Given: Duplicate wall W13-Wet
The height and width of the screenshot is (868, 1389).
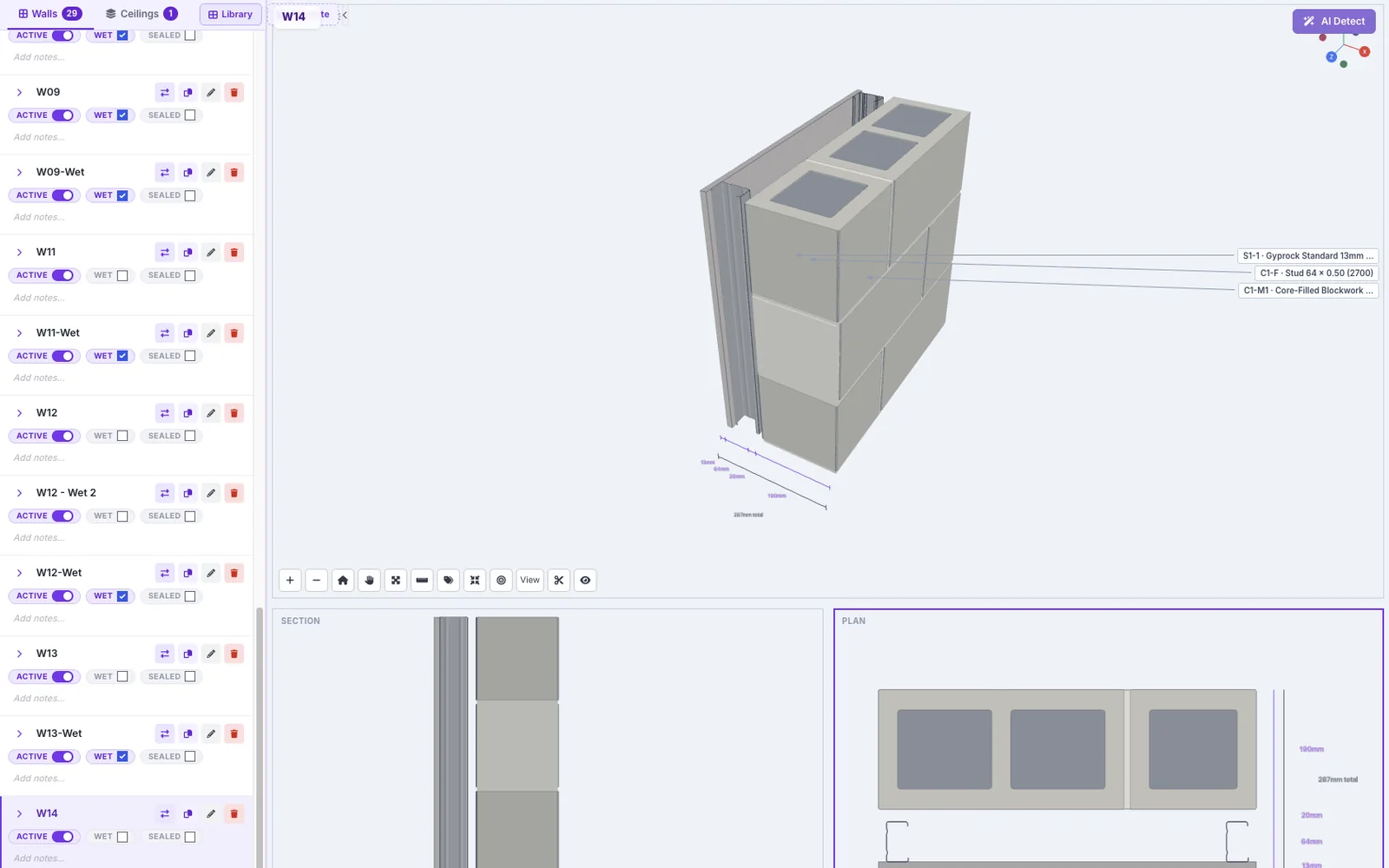Looking at the screenshot, I should (x=188, y=733).
